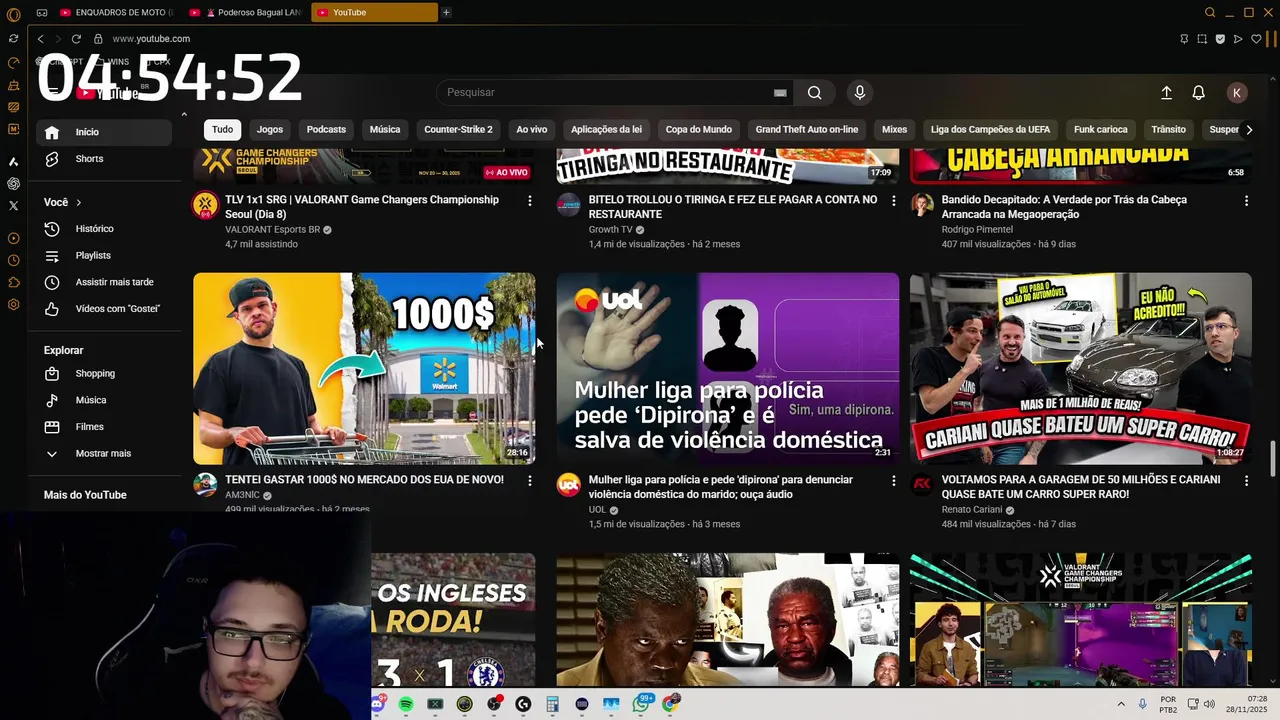
Task: Open Vídeos com "Gostei" list
Action: tap(104, 309)
